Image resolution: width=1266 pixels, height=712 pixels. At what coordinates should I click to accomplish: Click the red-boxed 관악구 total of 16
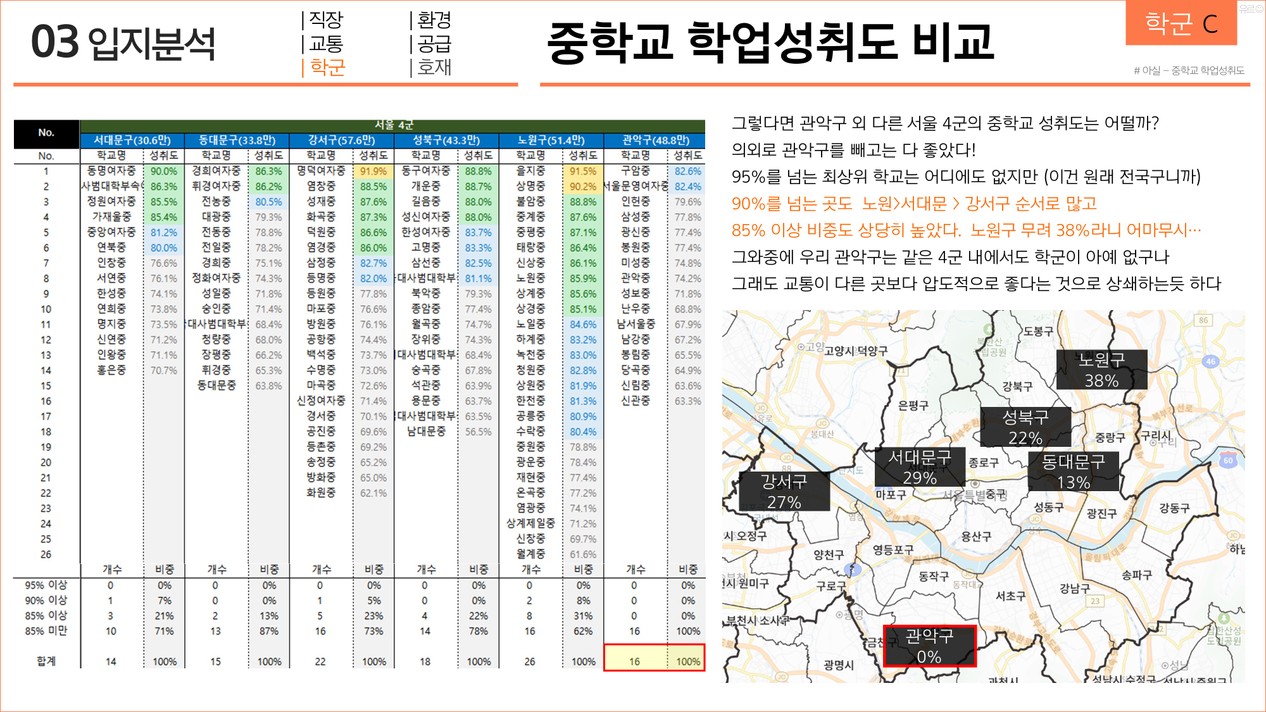(636, 661)
